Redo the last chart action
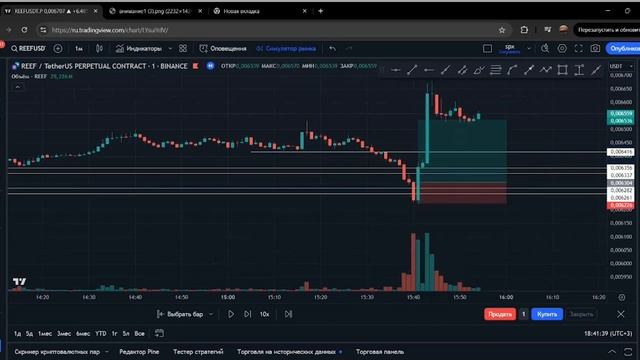 [349, 49]
